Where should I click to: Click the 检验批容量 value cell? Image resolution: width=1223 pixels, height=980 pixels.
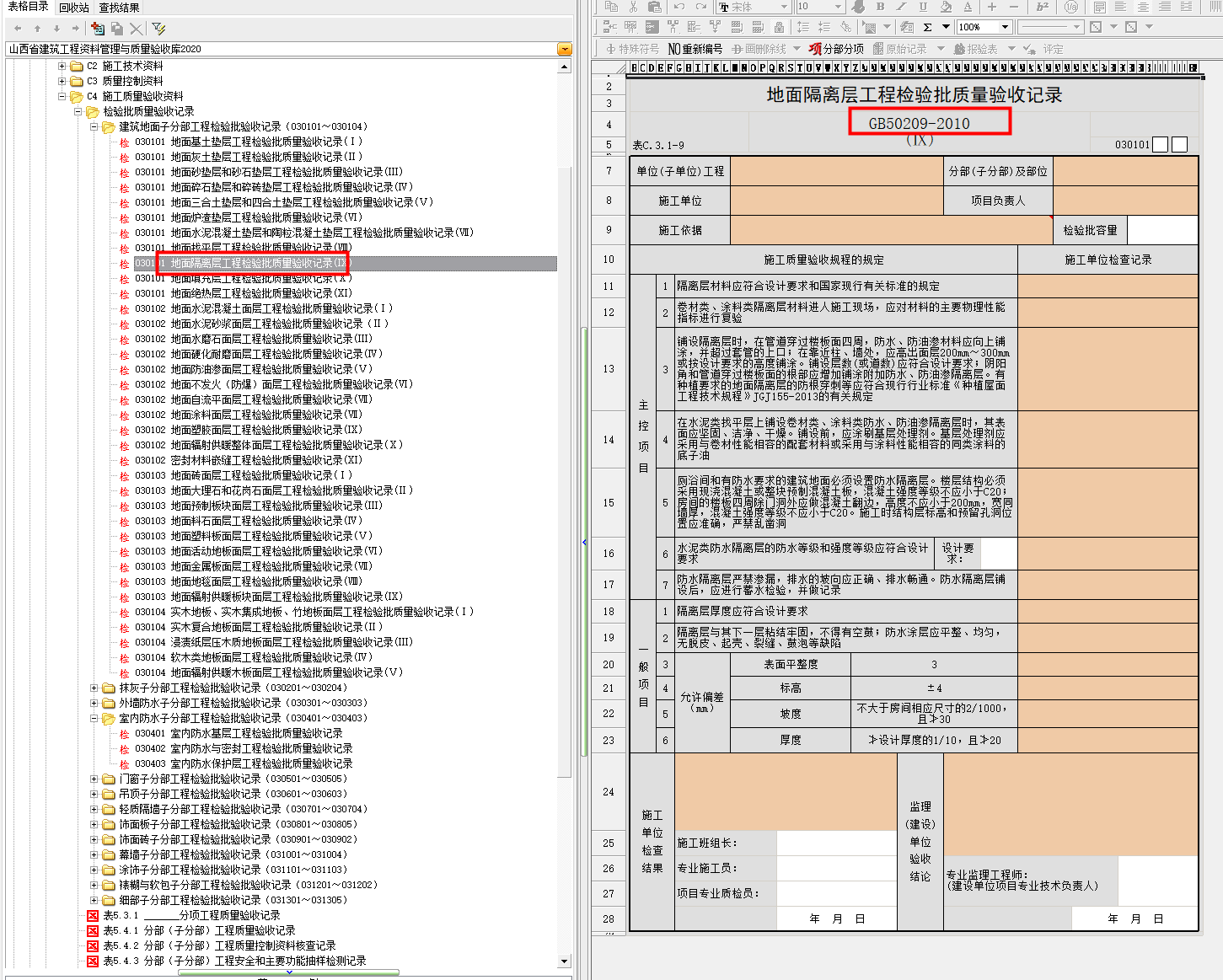click(1162, 230)
